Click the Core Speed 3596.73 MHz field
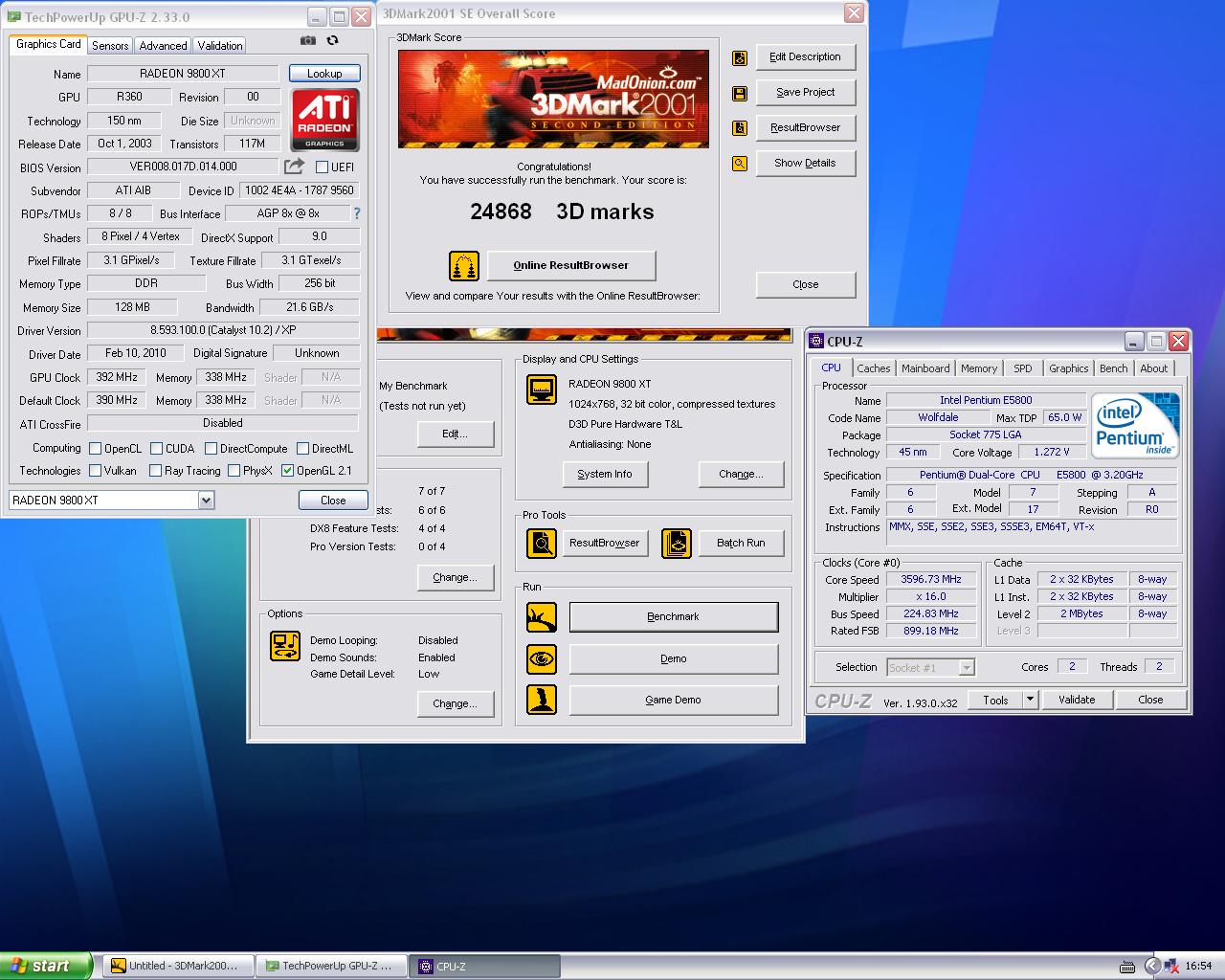This screenshot has width=1225, height=980. [931, 579]
